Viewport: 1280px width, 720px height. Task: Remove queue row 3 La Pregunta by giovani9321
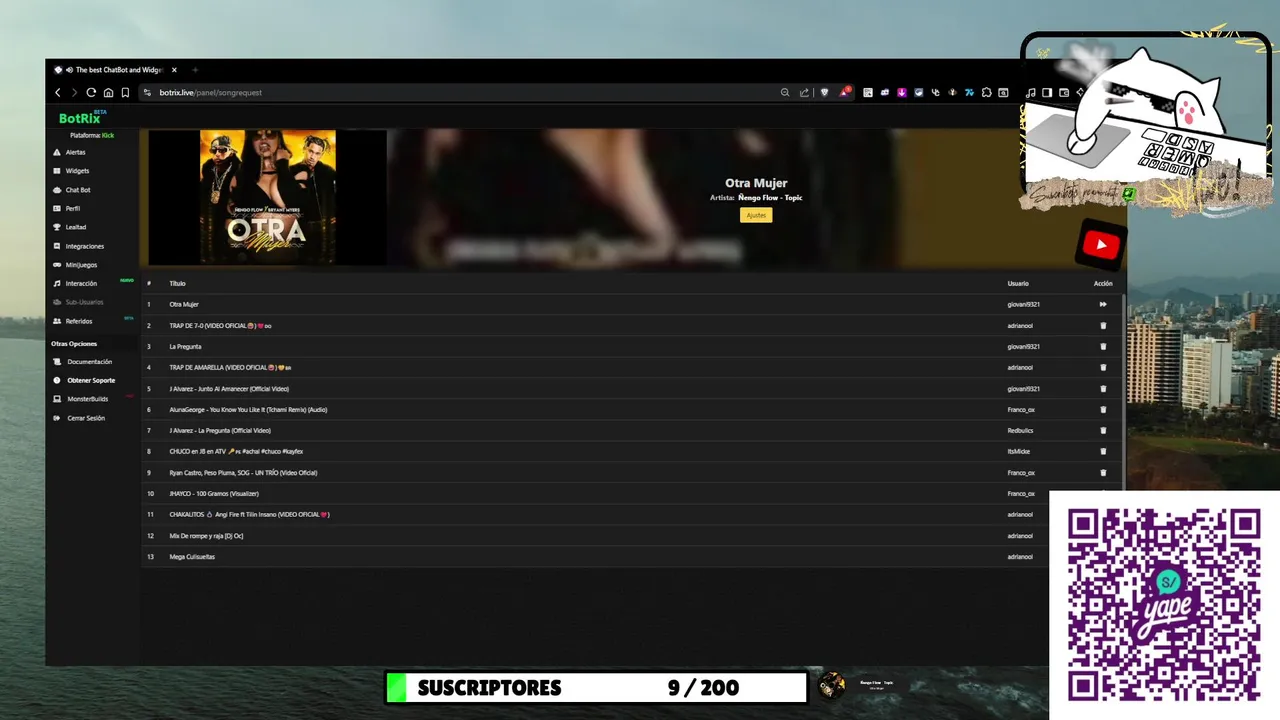pyautogui.click(x=1103, y=346)
